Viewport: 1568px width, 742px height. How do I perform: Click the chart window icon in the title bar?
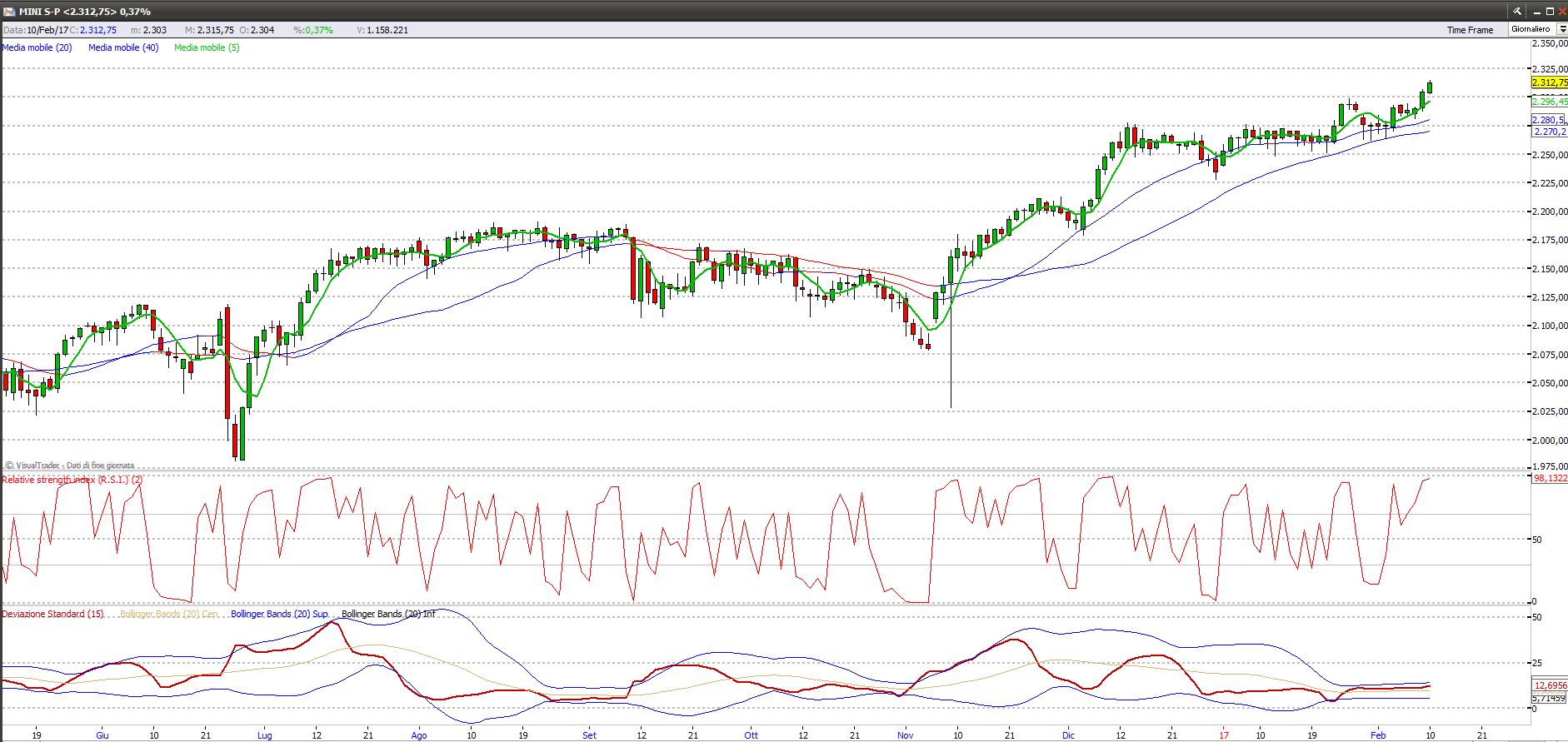tap(10, 12)
